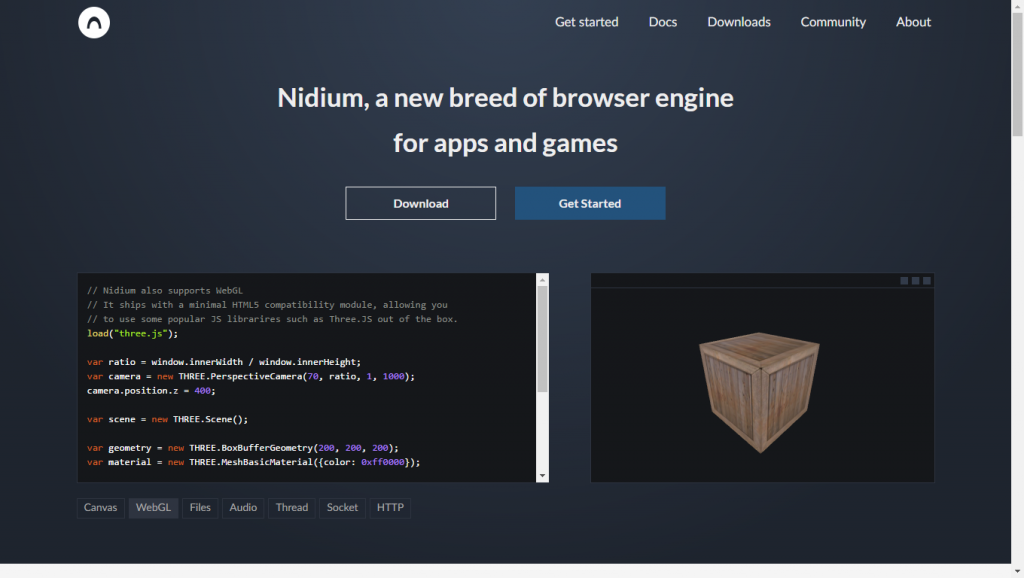
Task: Click the Download button
Action: pyautogui.click(x=421, y=203)
